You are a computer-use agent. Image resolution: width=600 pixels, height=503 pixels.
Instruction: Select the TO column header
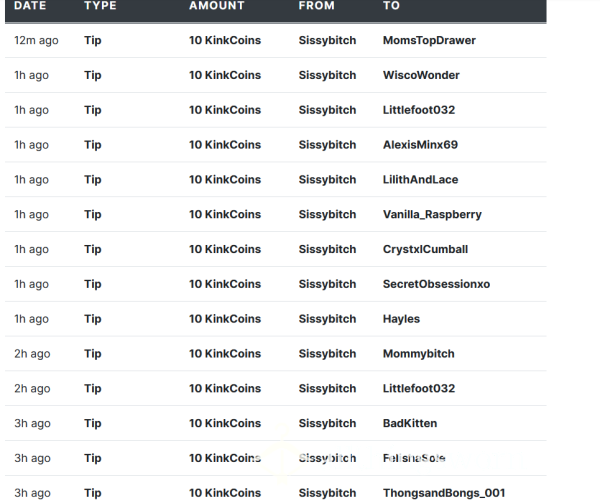pyautogui.click(x=391, y=6)
